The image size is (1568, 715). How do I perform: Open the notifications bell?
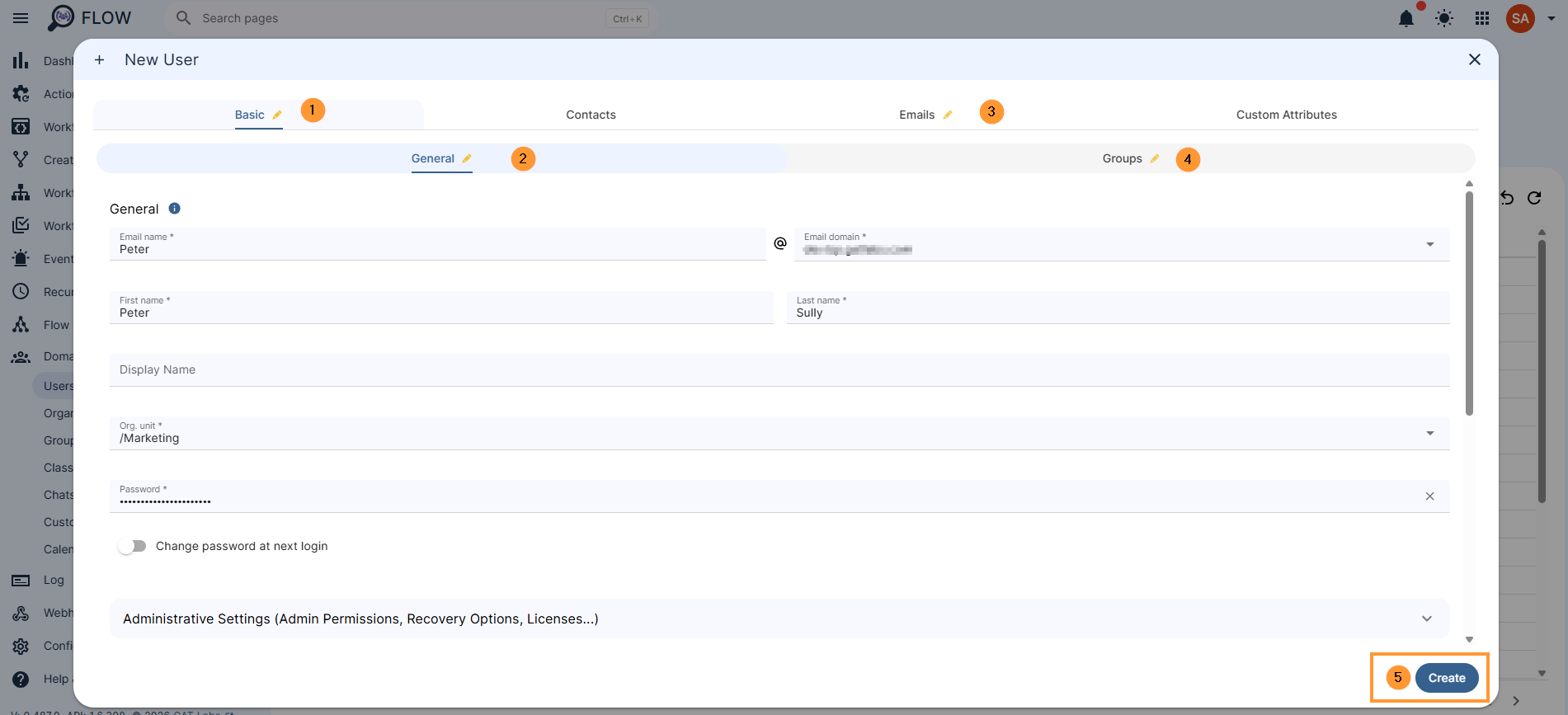[x=1406, y=18]
